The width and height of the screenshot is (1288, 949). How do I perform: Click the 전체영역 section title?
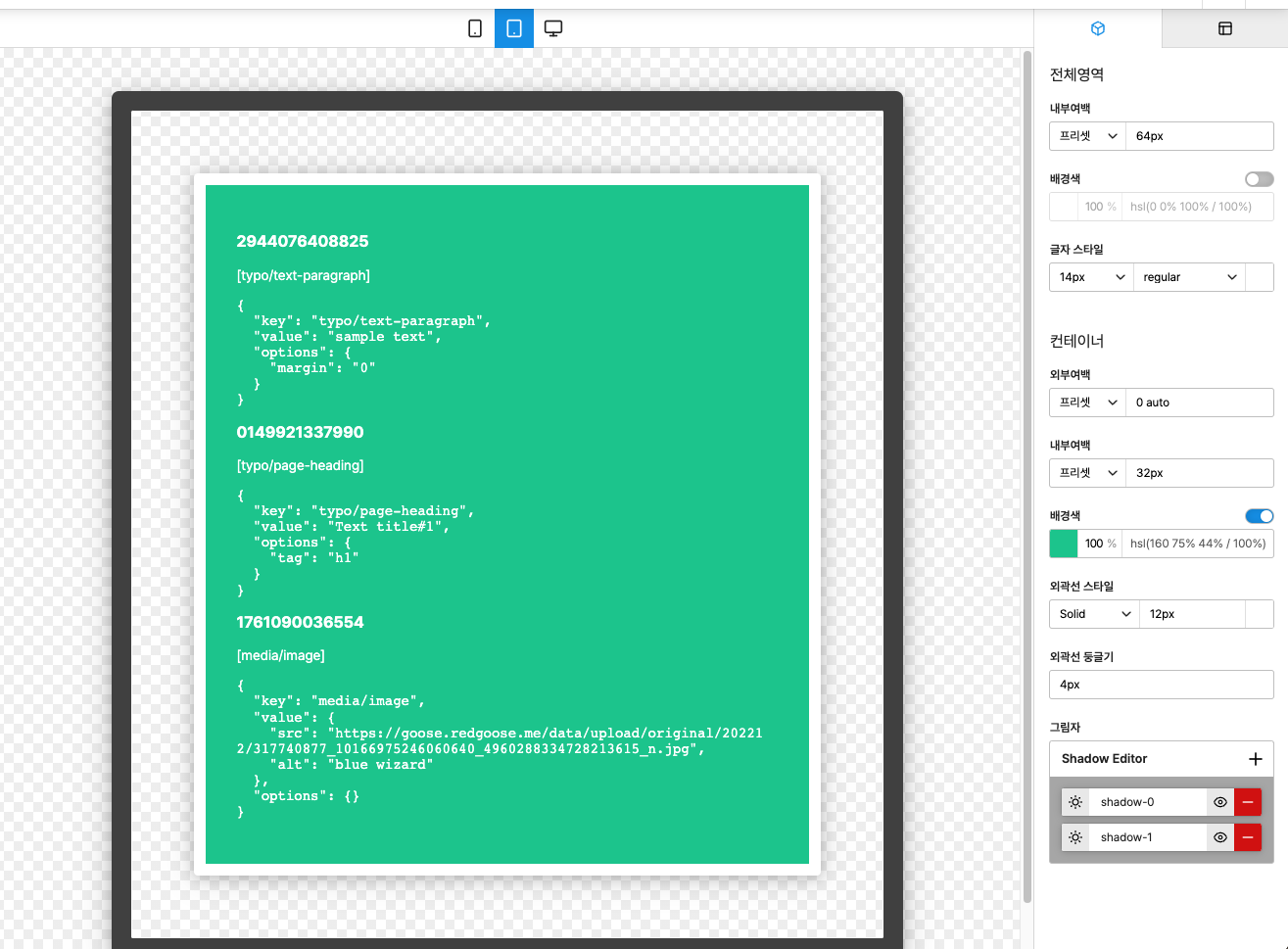(x=1076, y=74)
